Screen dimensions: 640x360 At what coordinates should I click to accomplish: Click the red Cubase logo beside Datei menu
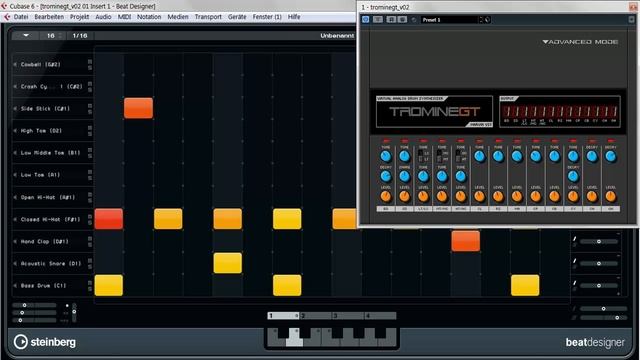coord(7,17)
